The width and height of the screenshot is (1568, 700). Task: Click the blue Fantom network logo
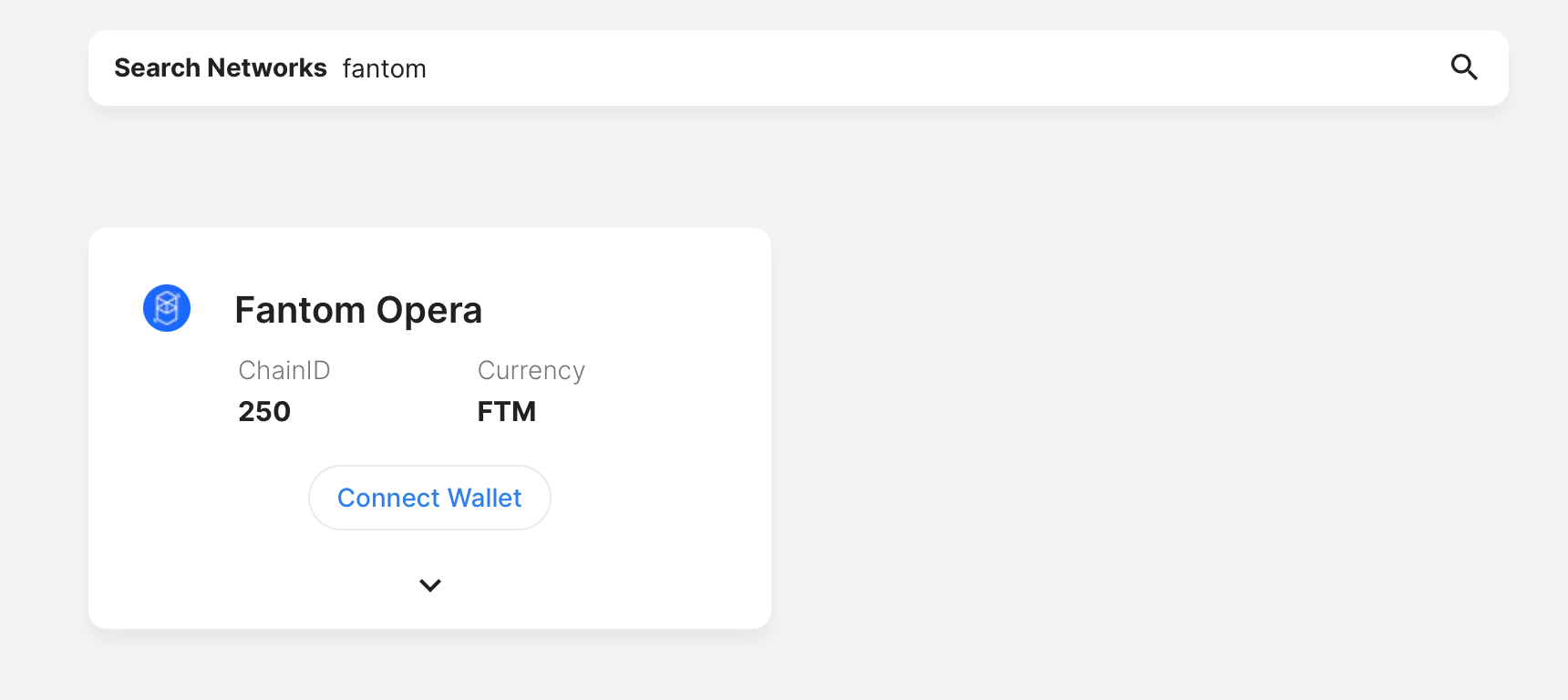pos(167,308)
